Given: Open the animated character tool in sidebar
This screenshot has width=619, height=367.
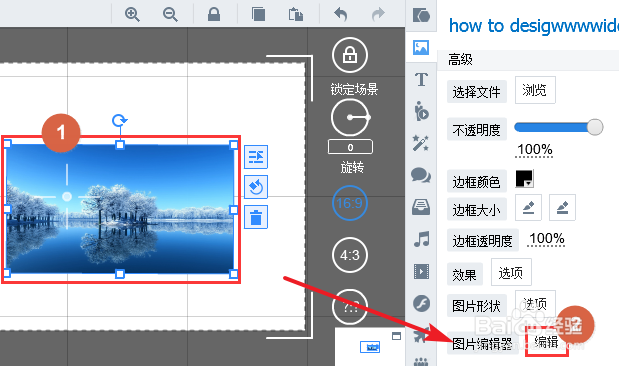Looking at the screenshot, I should [x=421, y=111].
